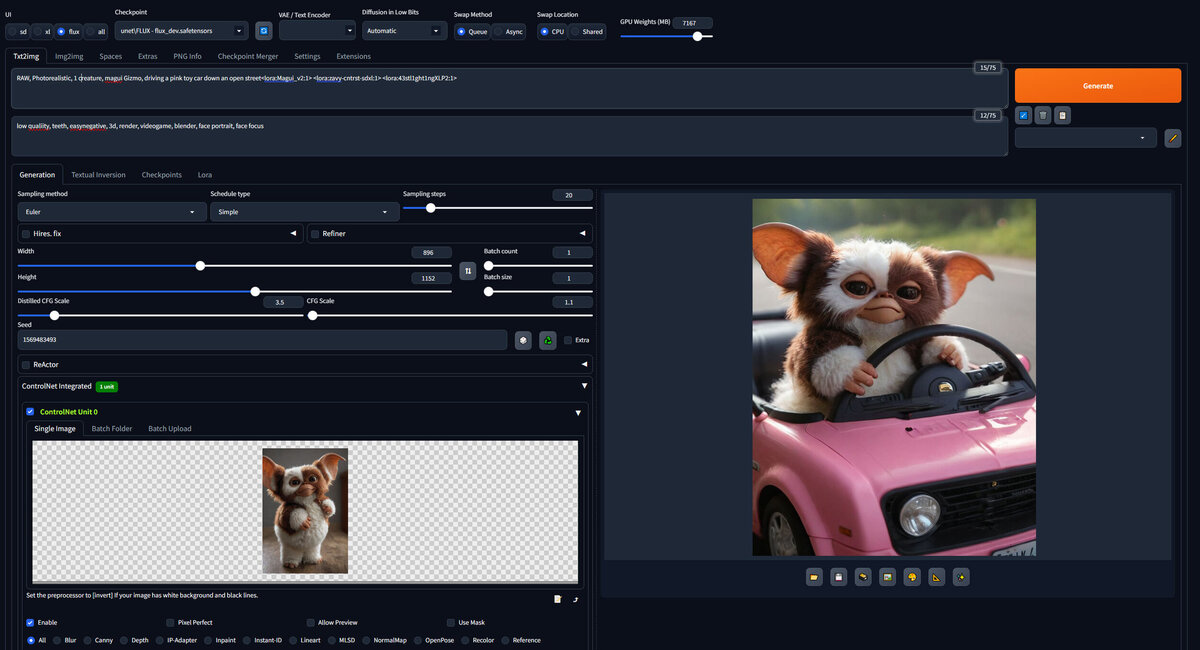Open the Sampling method dropdown set to Euler
The image size is (1200, 650).
pyautogui.click(x=112, y=212)
